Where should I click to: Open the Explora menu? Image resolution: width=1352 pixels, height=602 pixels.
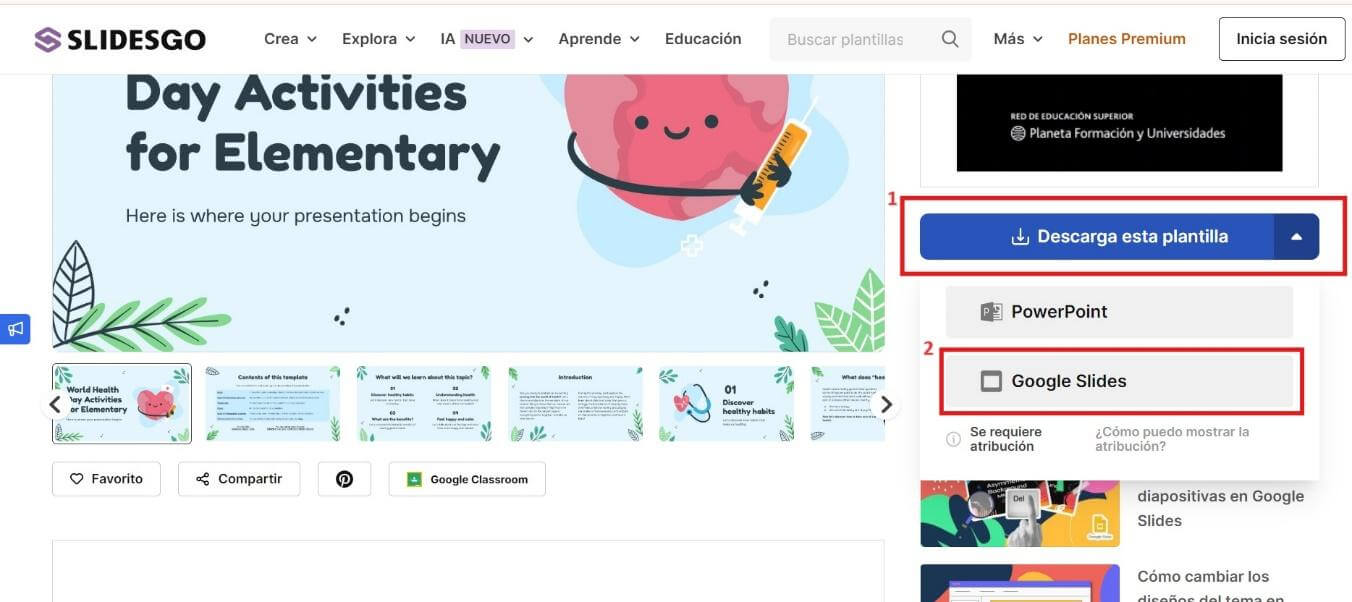pyautogui.click(x=377, y=38)
